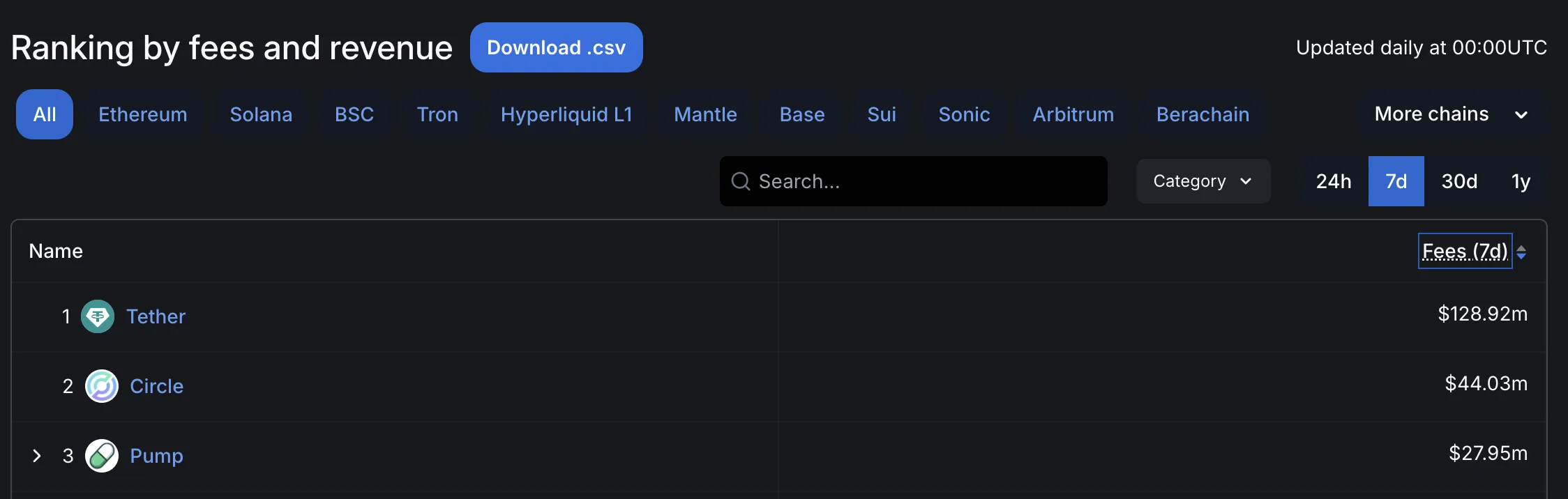Select the 24h time range

[x=1334, y=181]
